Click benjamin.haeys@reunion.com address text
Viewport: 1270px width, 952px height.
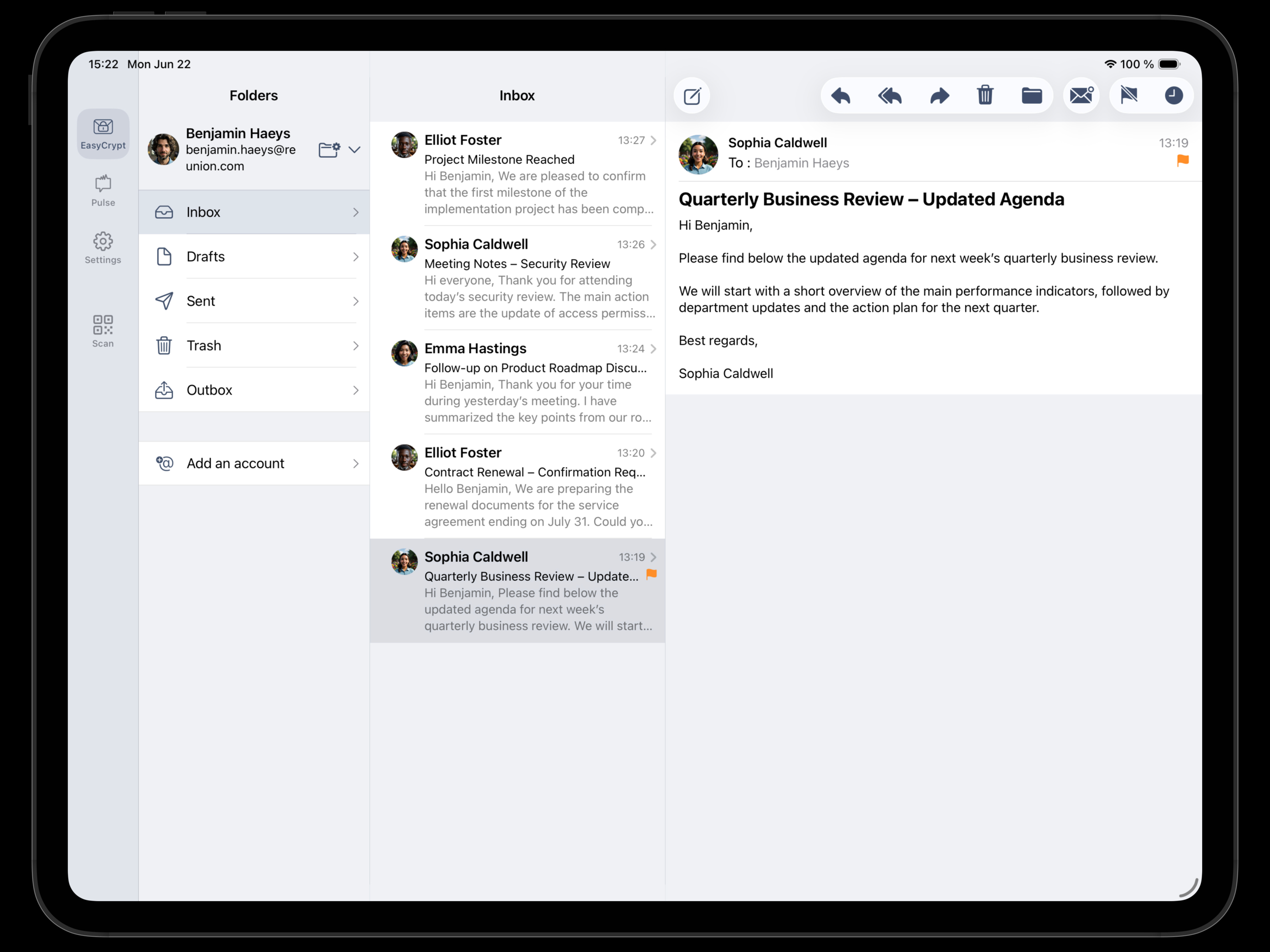(x=240, y=158)
